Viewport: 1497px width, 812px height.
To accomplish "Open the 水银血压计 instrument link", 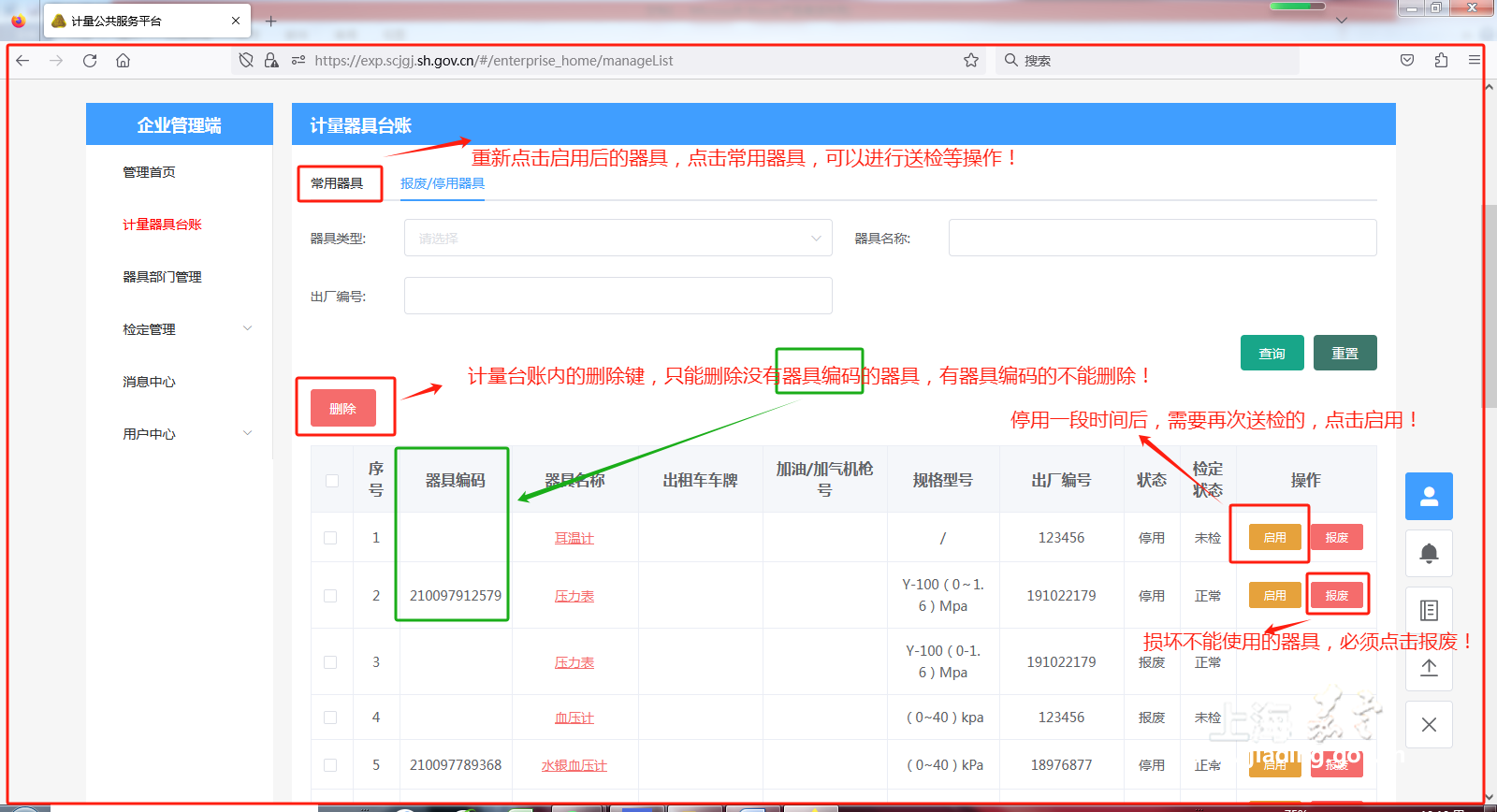I will coord(574,765).
